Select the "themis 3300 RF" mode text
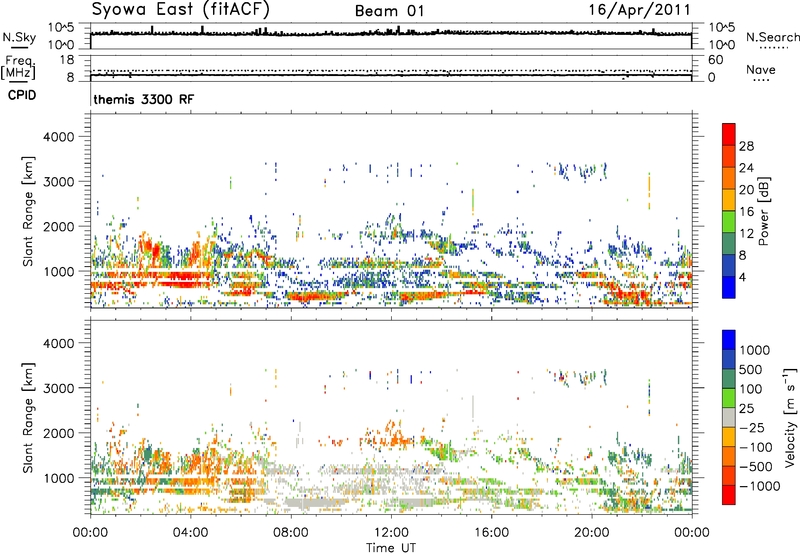Screen dimensions: 800x554 pyautogui.click(x=143, y=99)
